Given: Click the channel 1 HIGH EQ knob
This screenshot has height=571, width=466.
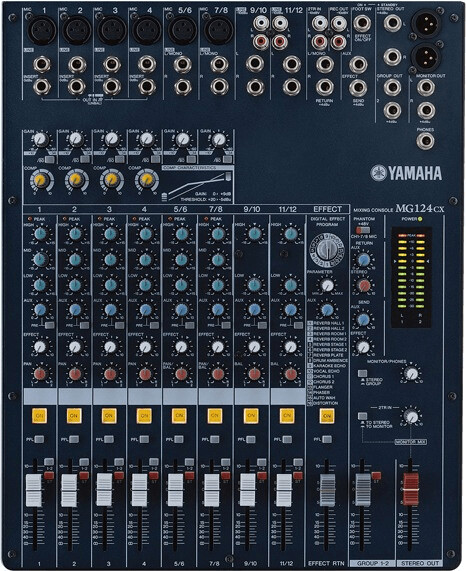Looking at the screenshot, I should [x=40, y=233].
